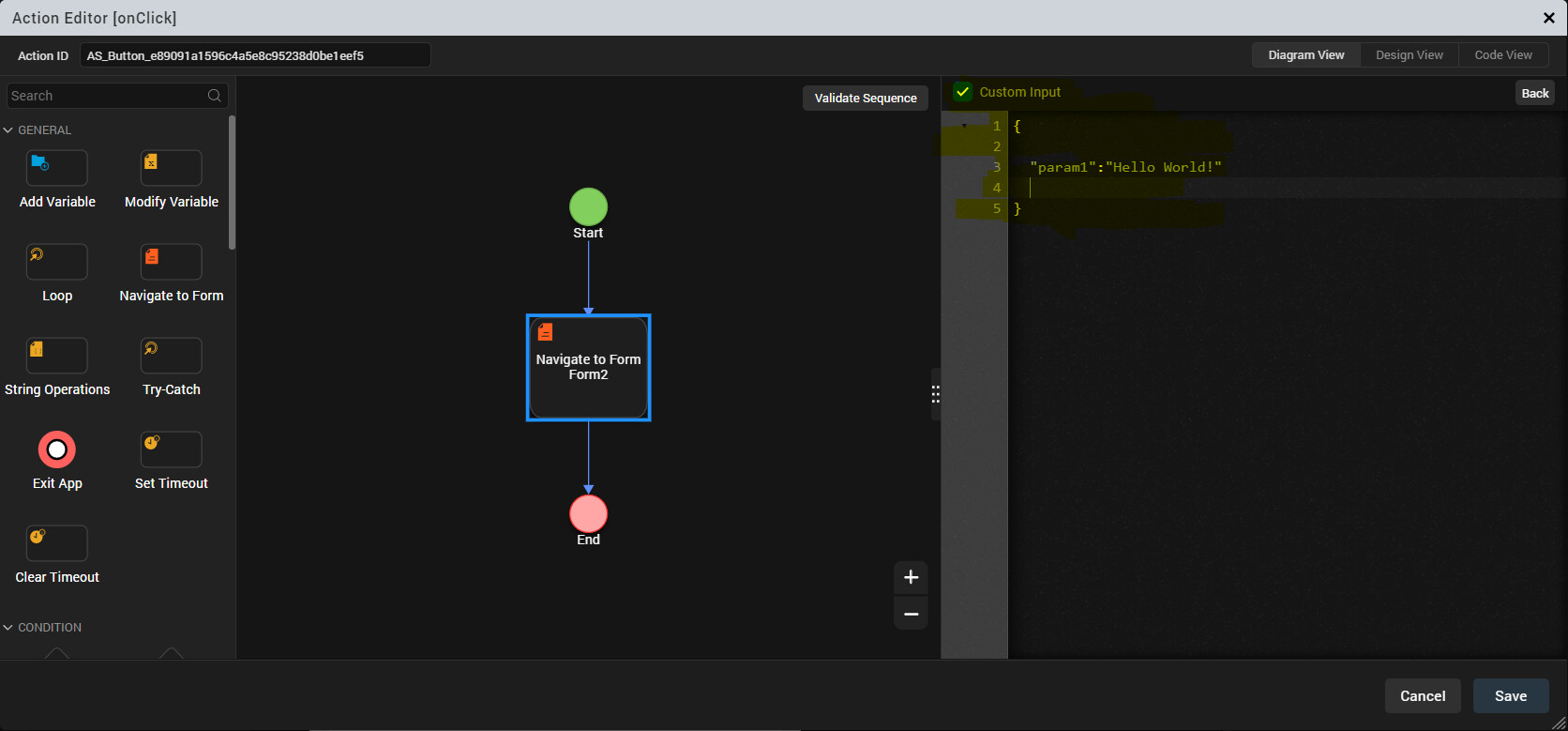Select the Clear Timeout icon
The height and width of the screenshot is (731, 1568).
pyautogui.click(x=57, y=544)
